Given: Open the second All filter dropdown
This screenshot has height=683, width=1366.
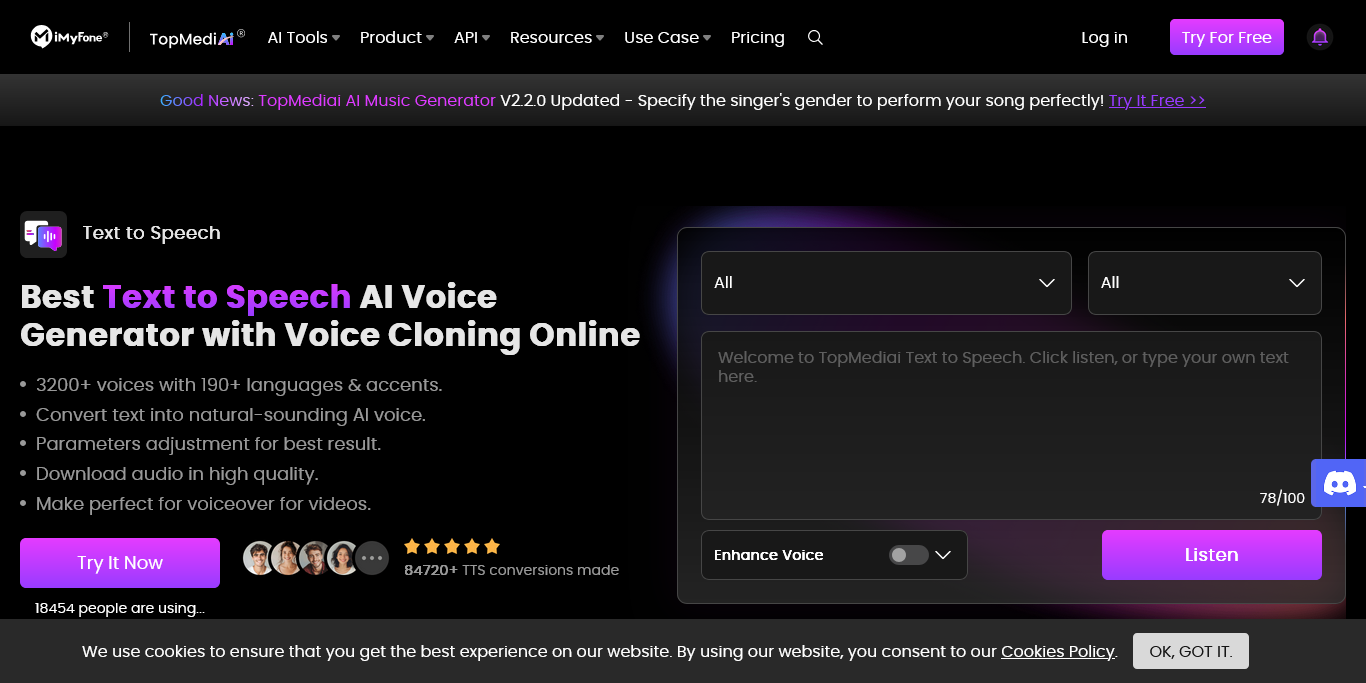Looking at the screenshot, I should point(1204,283).
